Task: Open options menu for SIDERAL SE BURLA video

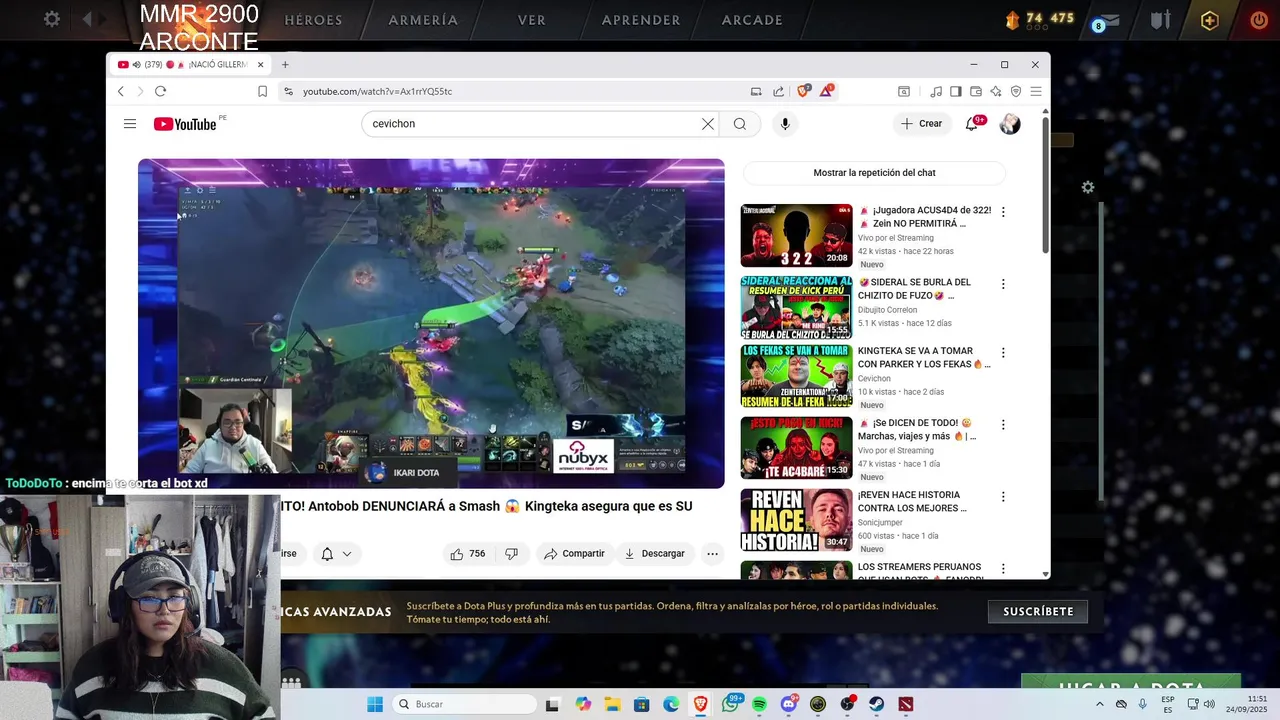Action: click(x=1003, y=284)
